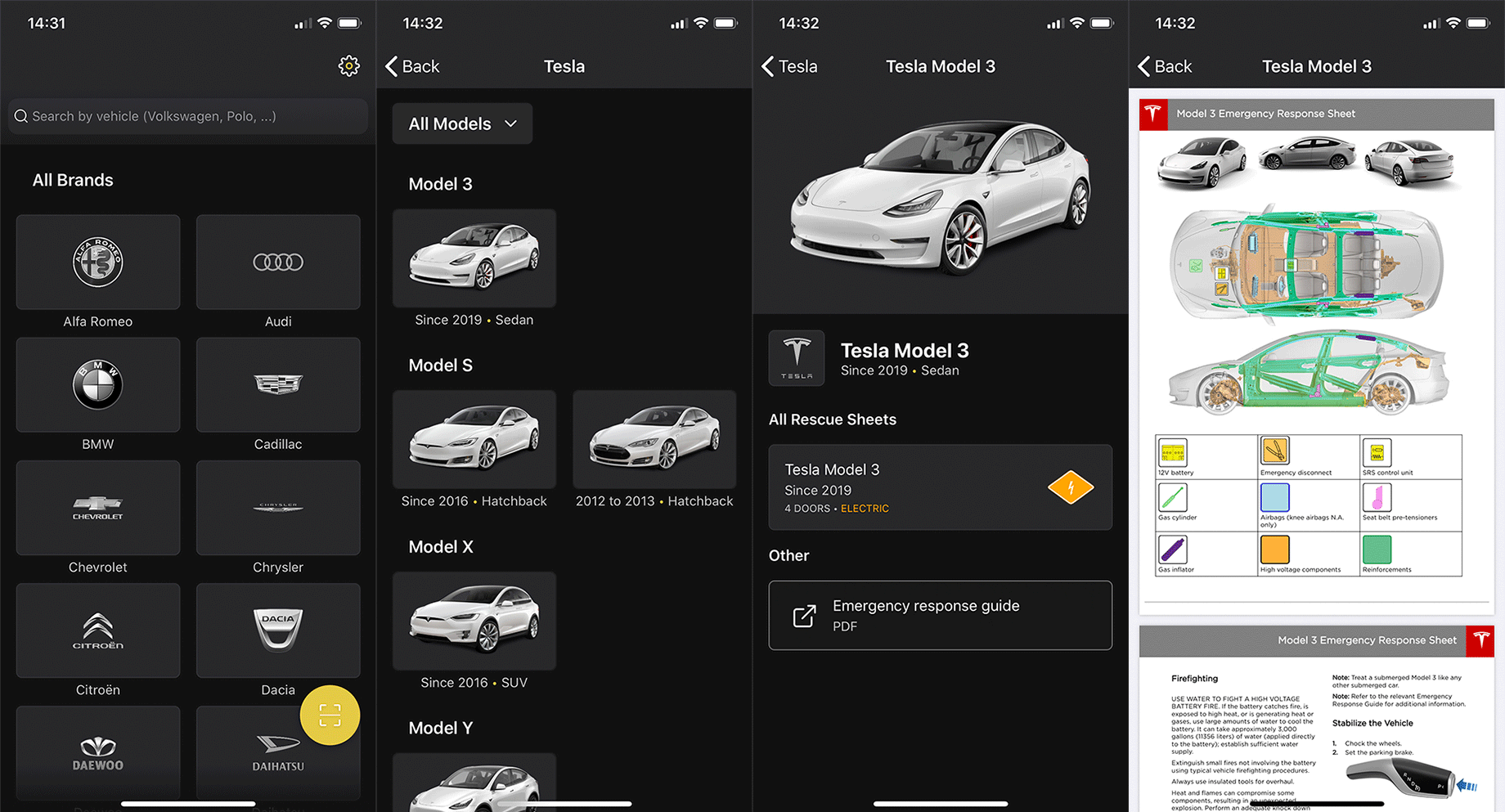Select the Daihatsu brand tile
This screenshot has width=1505, height=812.
click(x=278, y=753)
